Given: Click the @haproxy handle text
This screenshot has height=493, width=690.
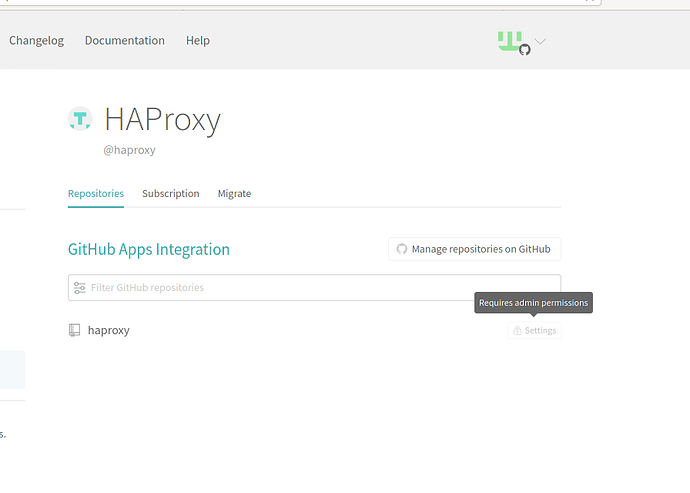Looking at the screenshot, I should [129, 150].
